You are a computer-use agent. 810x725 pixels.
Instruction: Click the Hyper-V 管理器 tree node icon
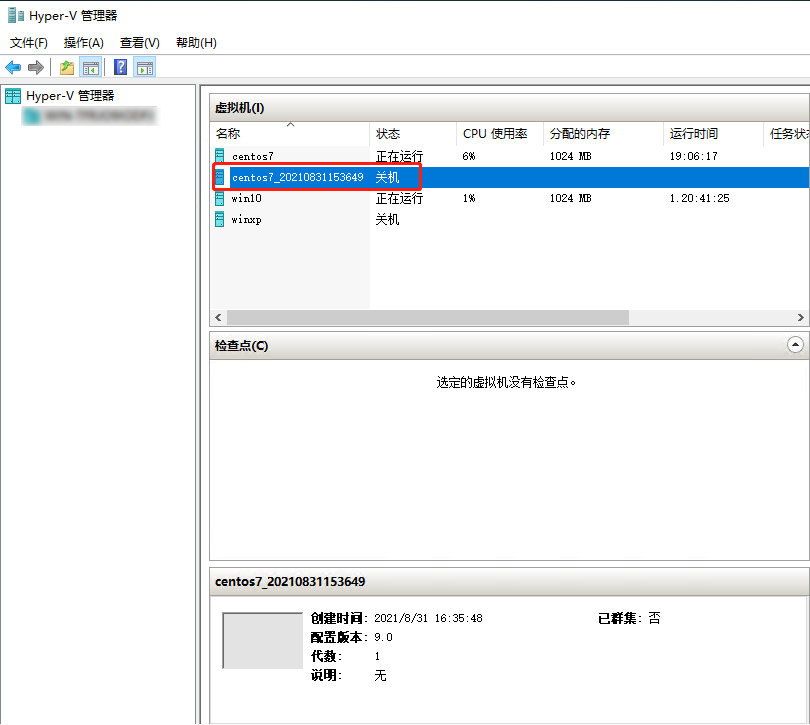pyautogui.click(x=13, y=96)
